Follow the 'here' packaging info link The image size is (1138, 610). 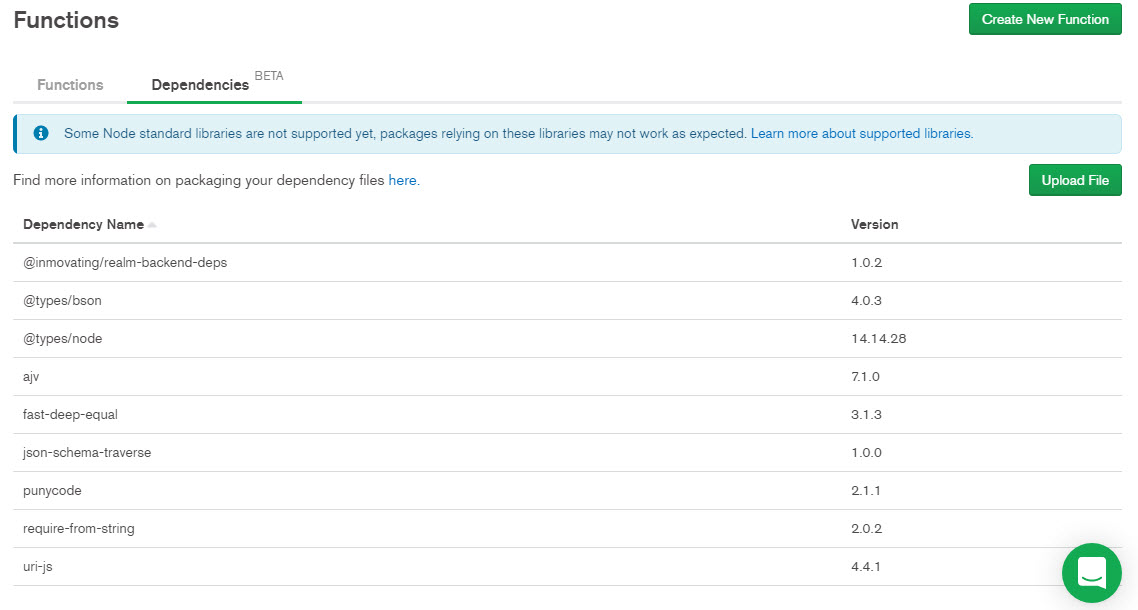tap(402, 181)
